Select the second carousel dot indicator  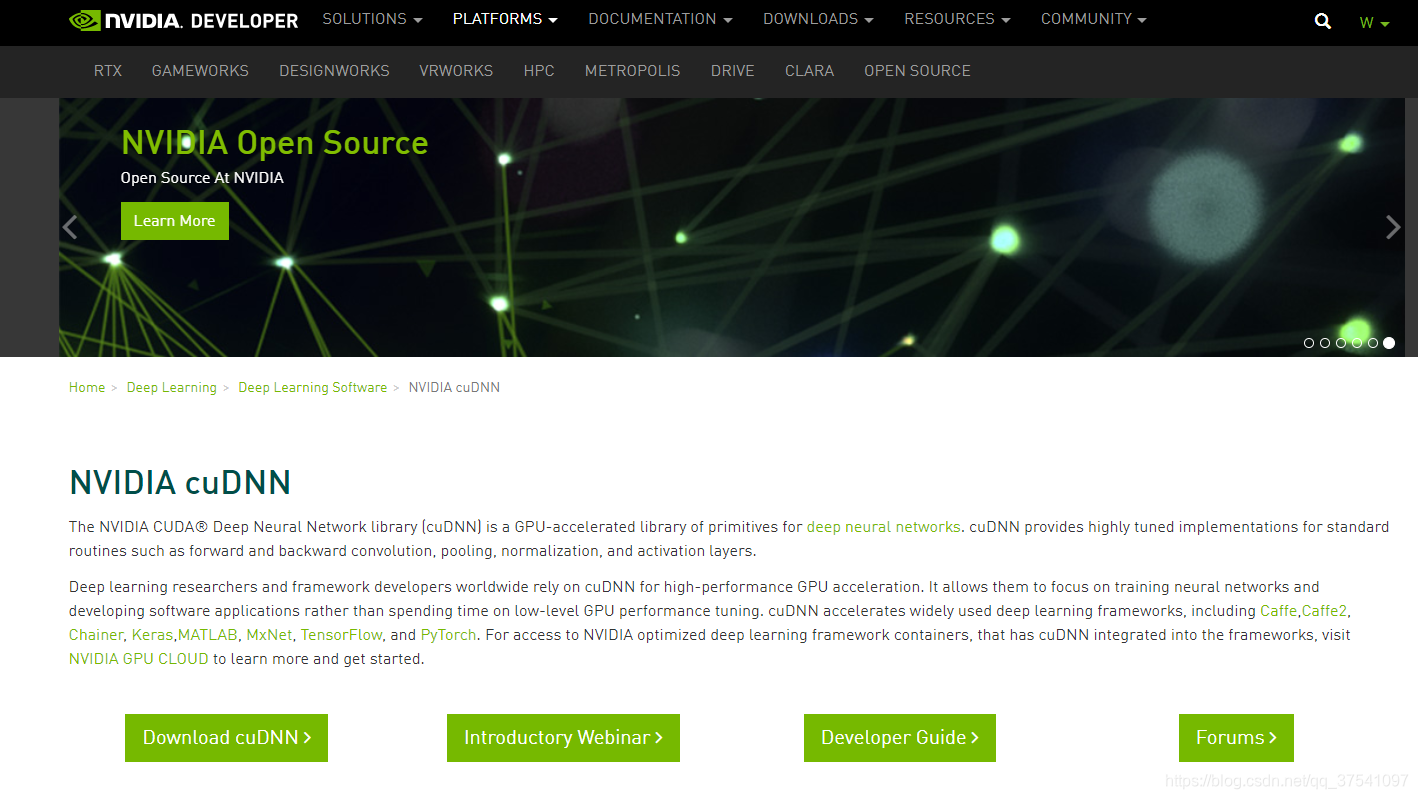point(1325,343)
